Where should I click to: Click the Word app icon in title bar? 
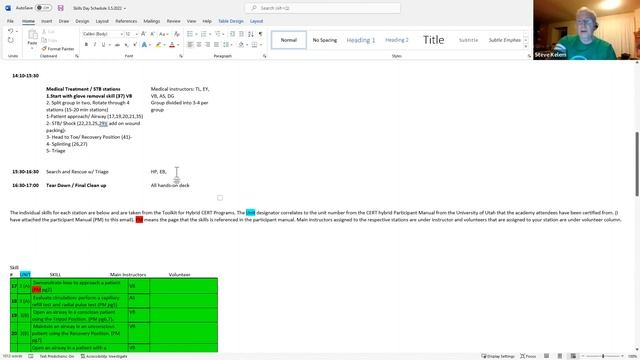pyautogui.click(x=8, y=8)
